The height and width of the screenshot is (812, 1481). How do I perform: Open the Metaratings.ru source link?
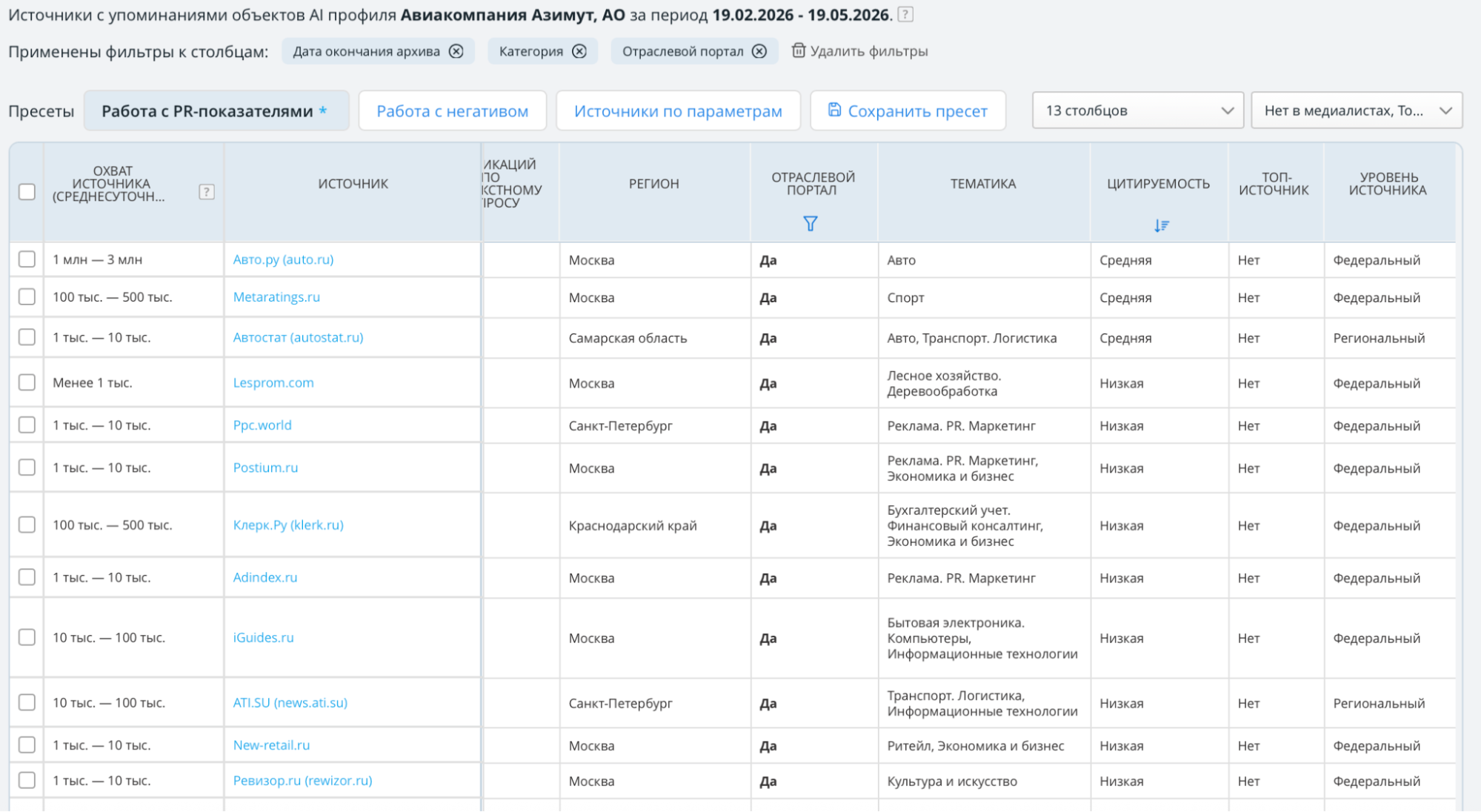pos(276,297)
